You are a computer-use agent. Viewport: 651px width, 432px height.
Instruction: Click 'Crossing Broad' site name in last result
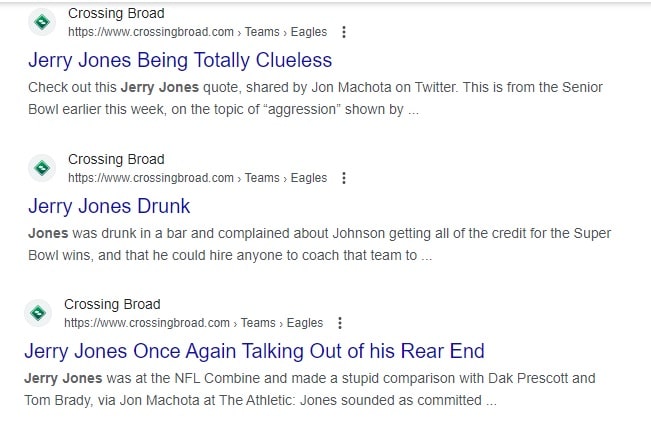click(x=112, y=305)
